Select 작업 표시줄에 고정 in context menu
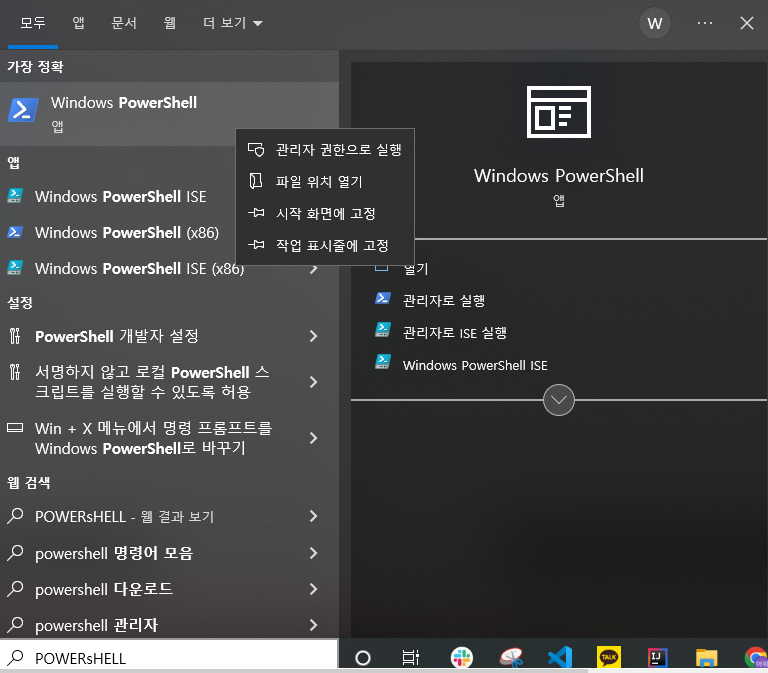 pyautogui.click(x=325, y=245)
